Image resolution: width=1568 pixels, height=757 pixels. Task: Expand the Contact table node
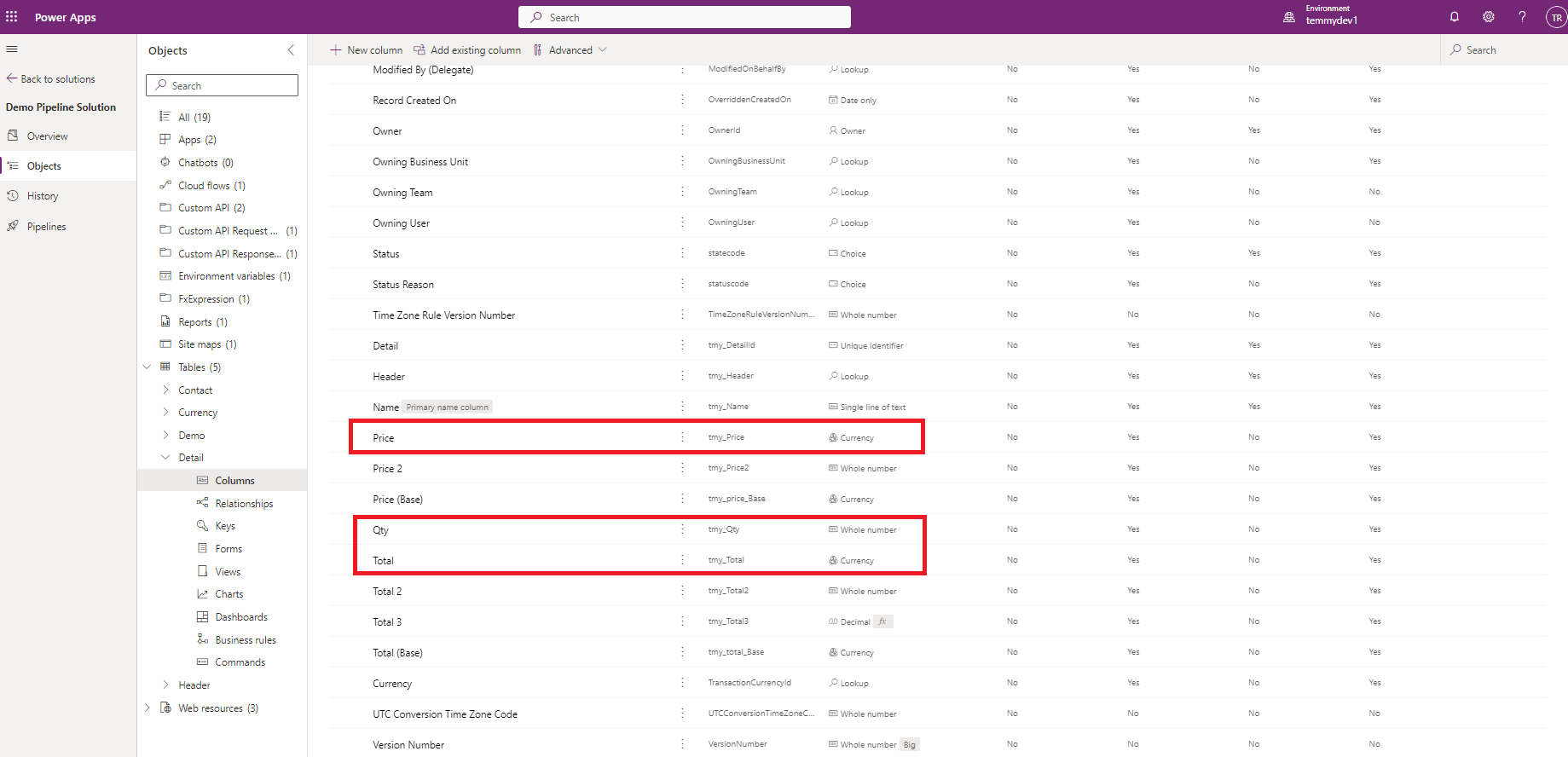165,390
